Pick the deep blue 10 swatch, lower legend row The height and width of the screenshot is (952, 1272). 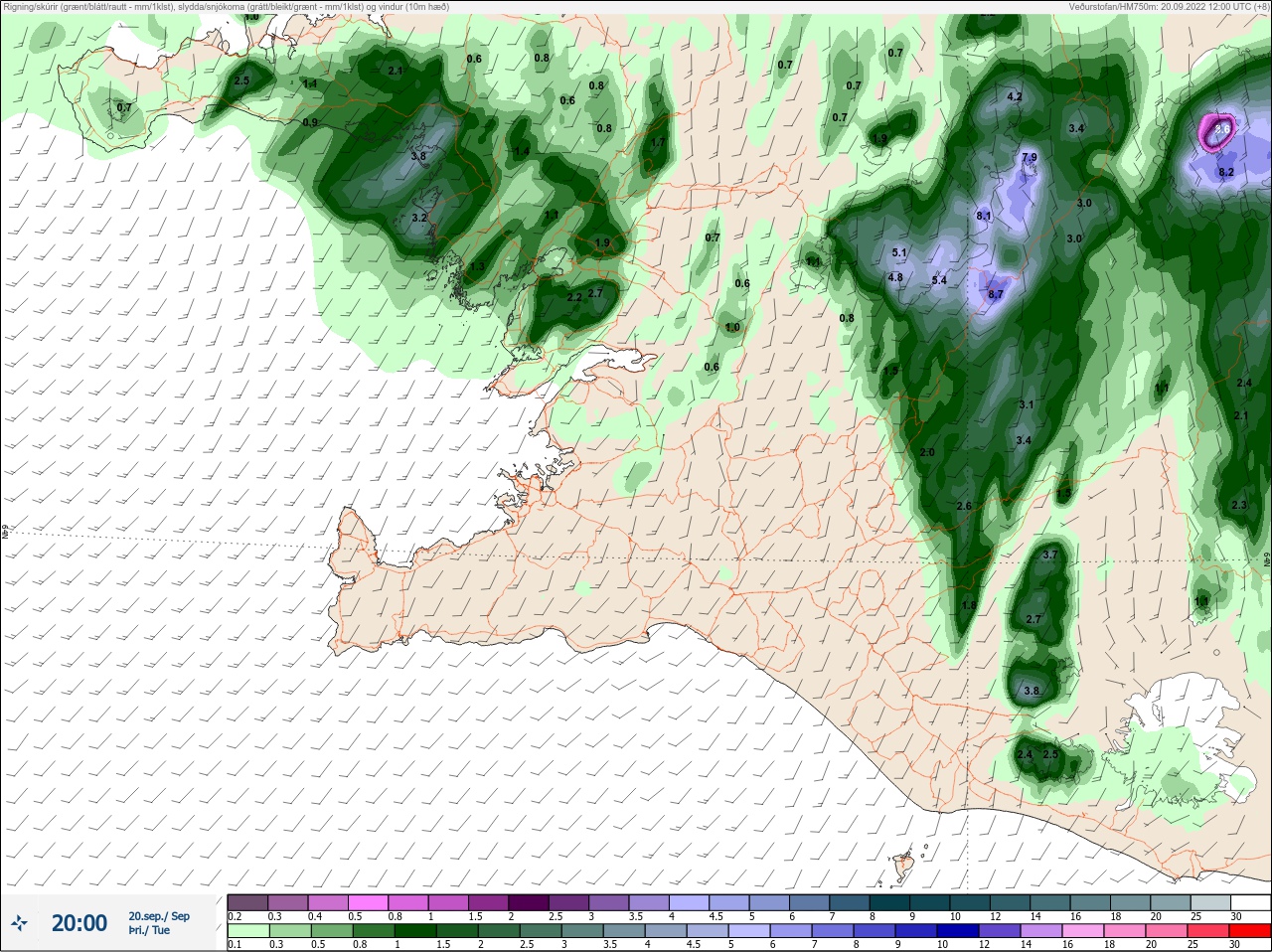pyautogui.click(x=956, y=930)
